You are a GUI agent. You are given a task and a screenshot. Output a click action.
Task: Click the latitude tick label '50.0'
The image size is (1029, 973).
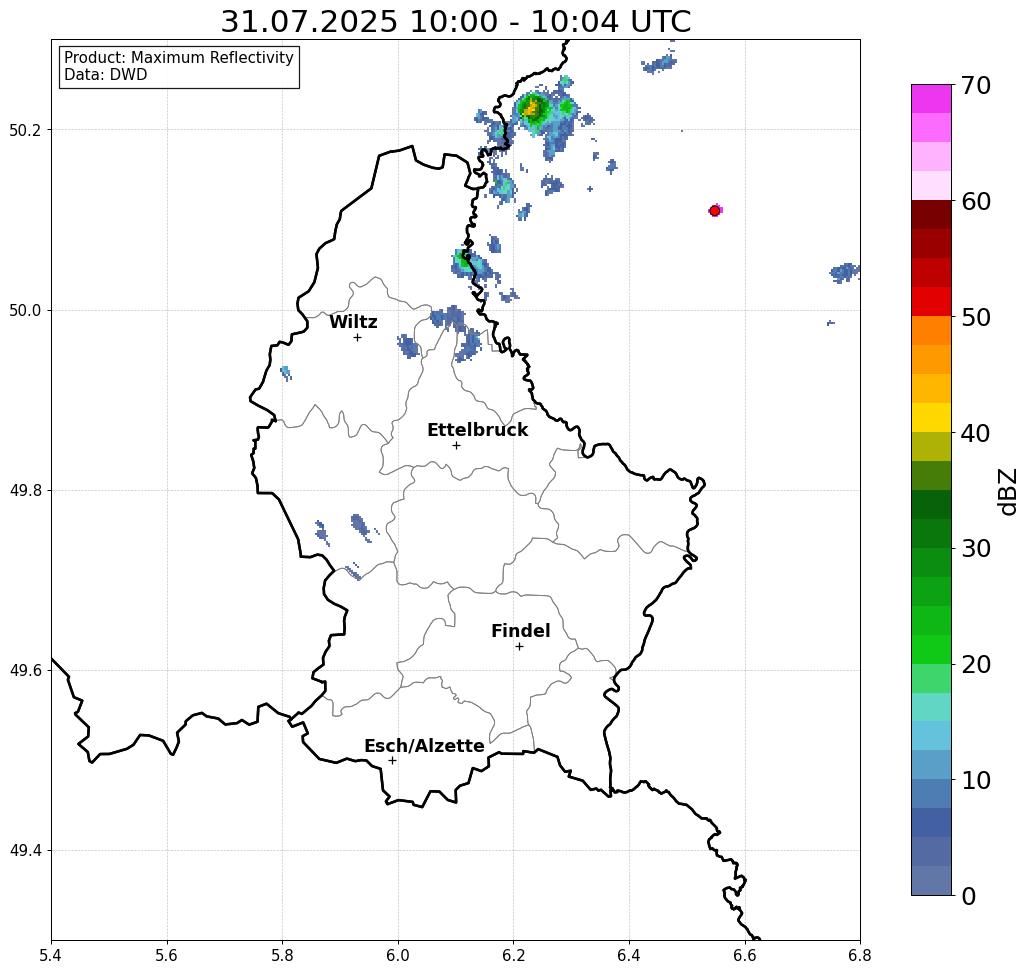coord(25,310)
